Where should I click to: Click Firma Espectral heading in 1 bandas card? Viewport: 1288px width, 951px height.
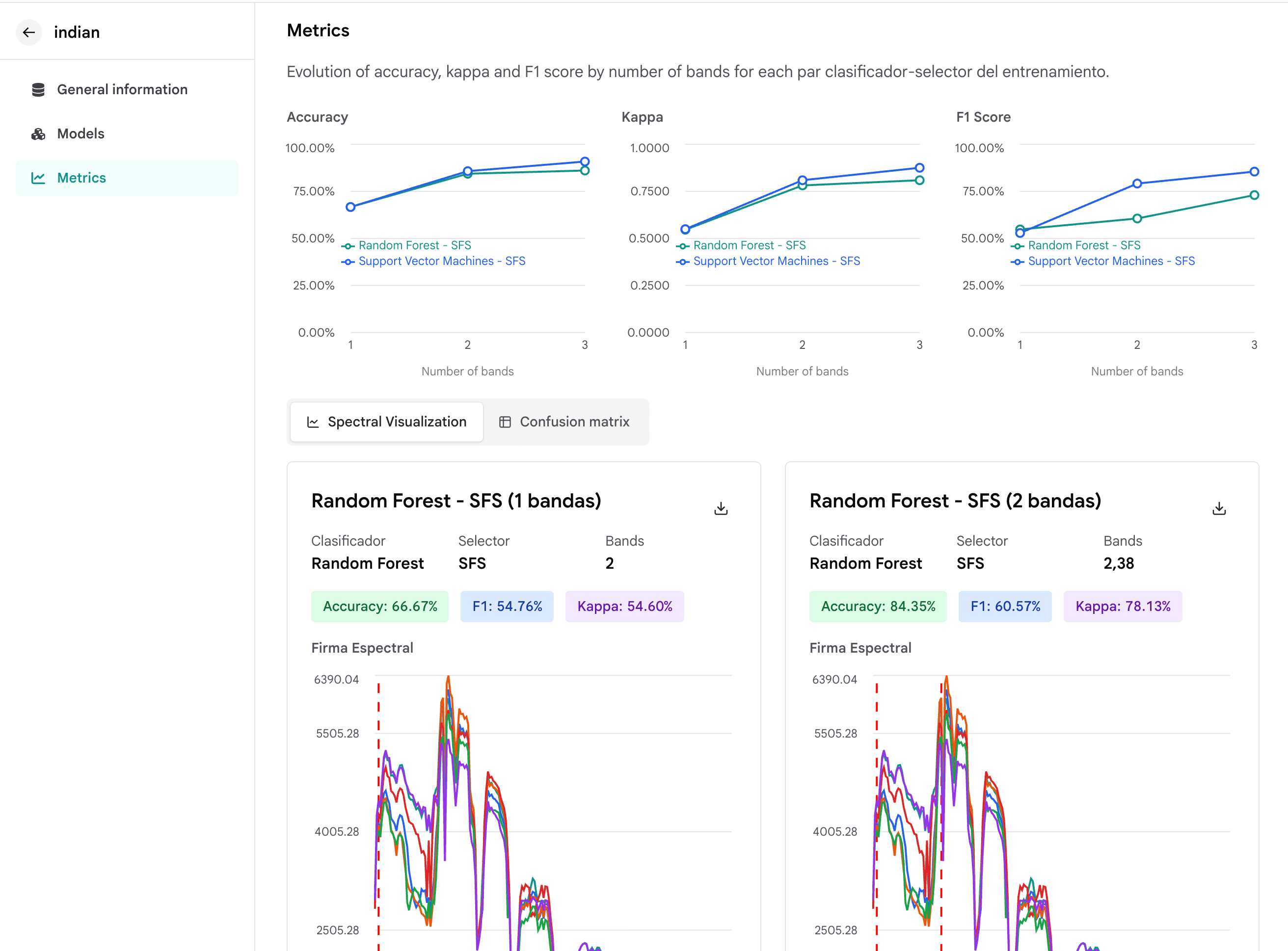(362, 648)
